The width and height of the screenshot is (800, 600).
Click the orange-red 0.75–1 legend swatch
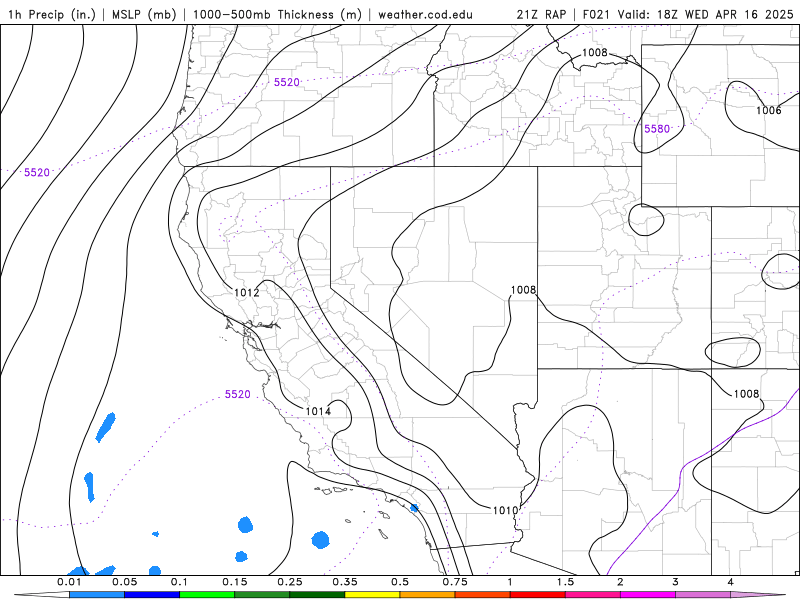[483, 595]
